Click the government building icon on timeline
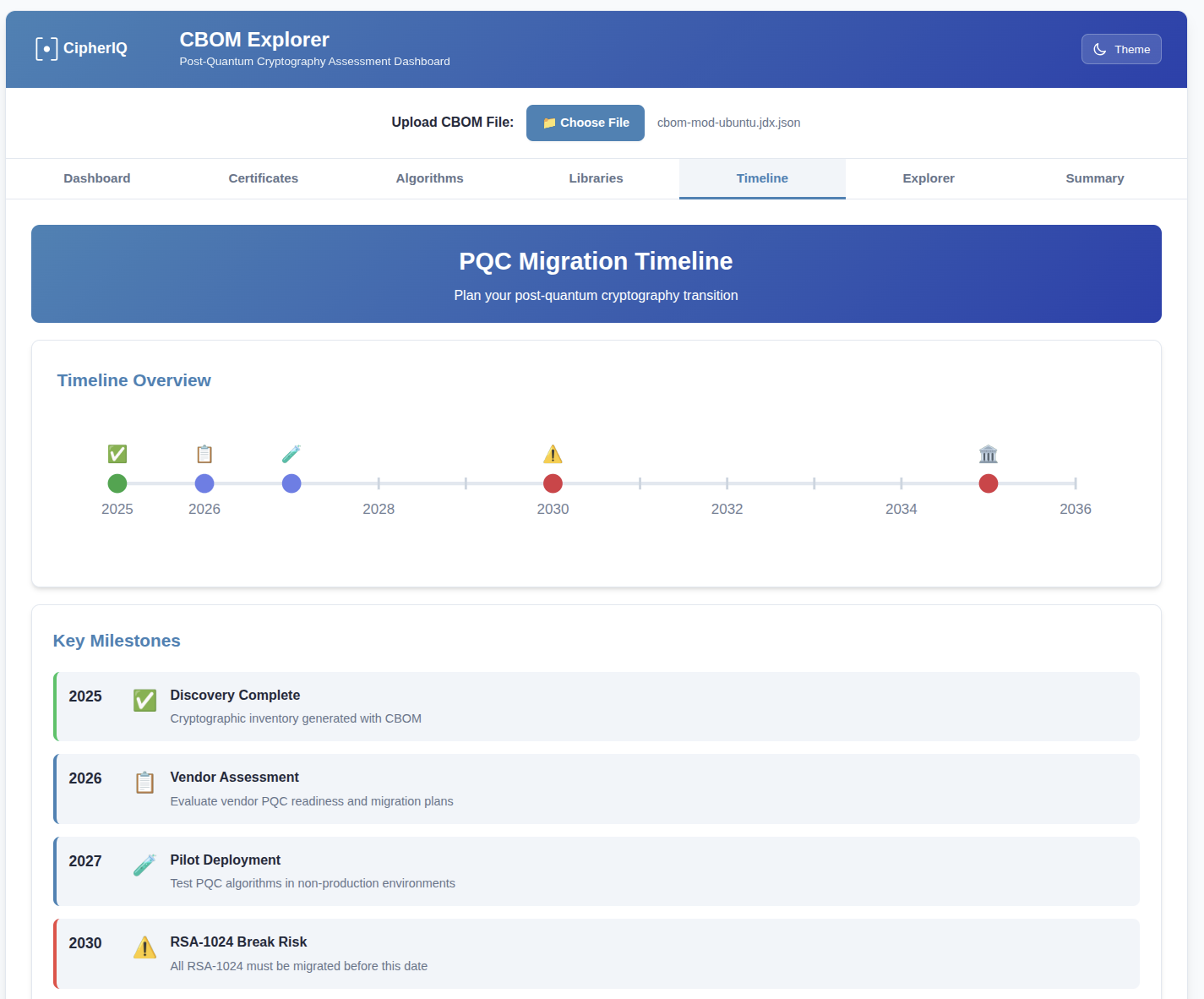Viewport: 1204px width, 999px height. click(x=988, y=454)
